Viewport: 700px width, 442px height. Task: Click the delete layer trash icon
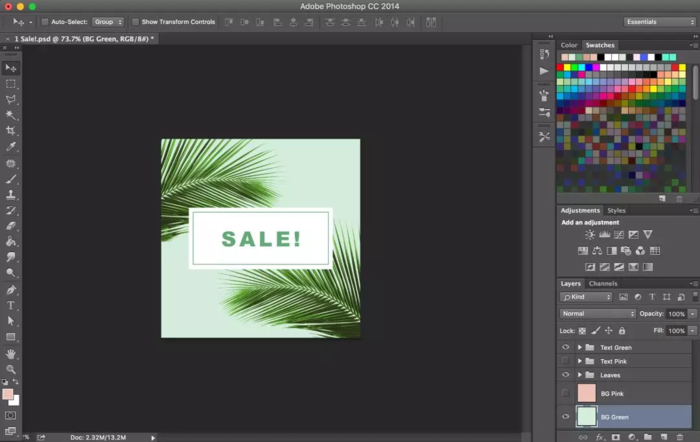(x=678, y=437)
